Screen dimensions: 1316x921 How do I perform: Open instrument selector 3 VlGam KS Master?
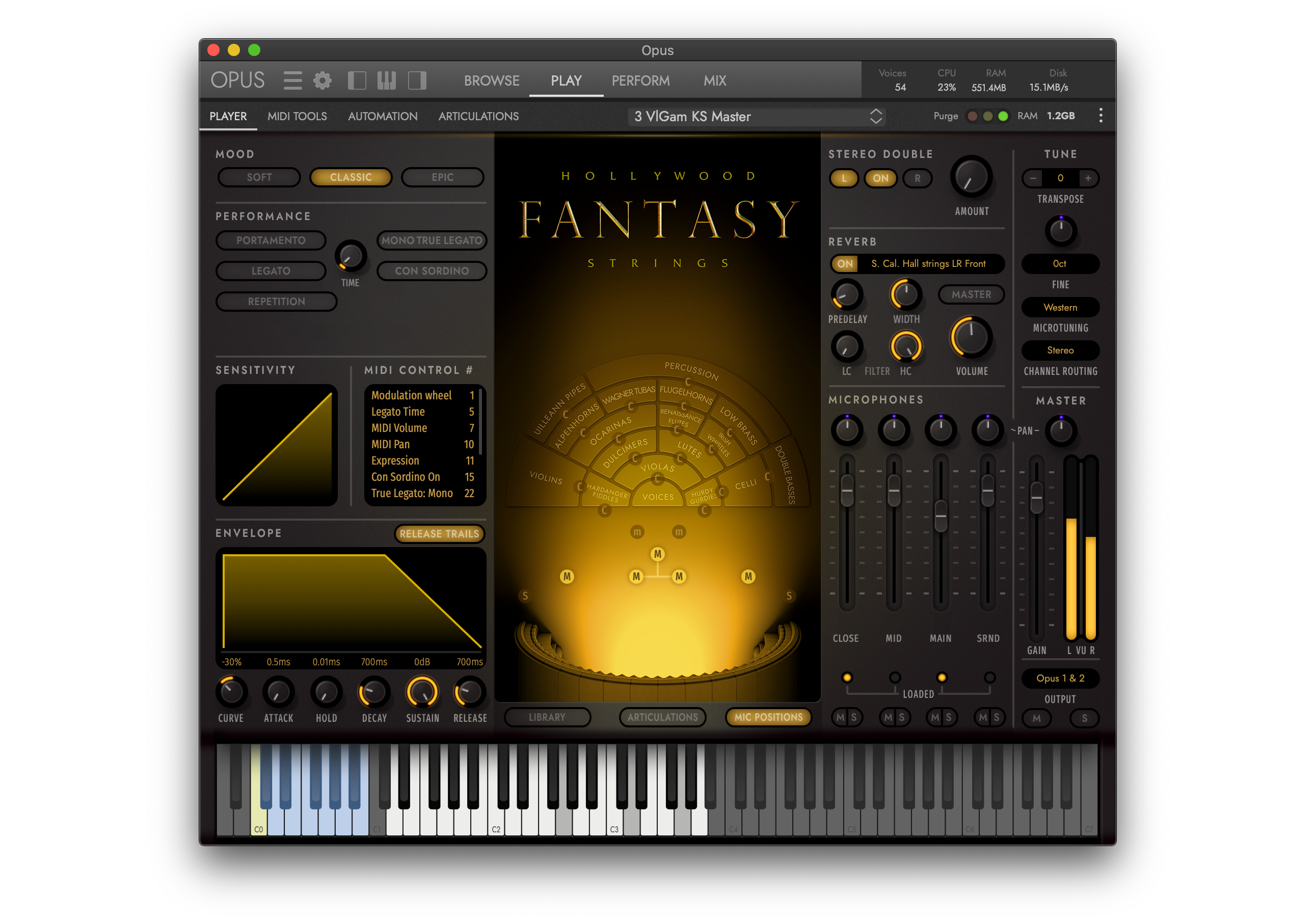[x=757, y=116]
